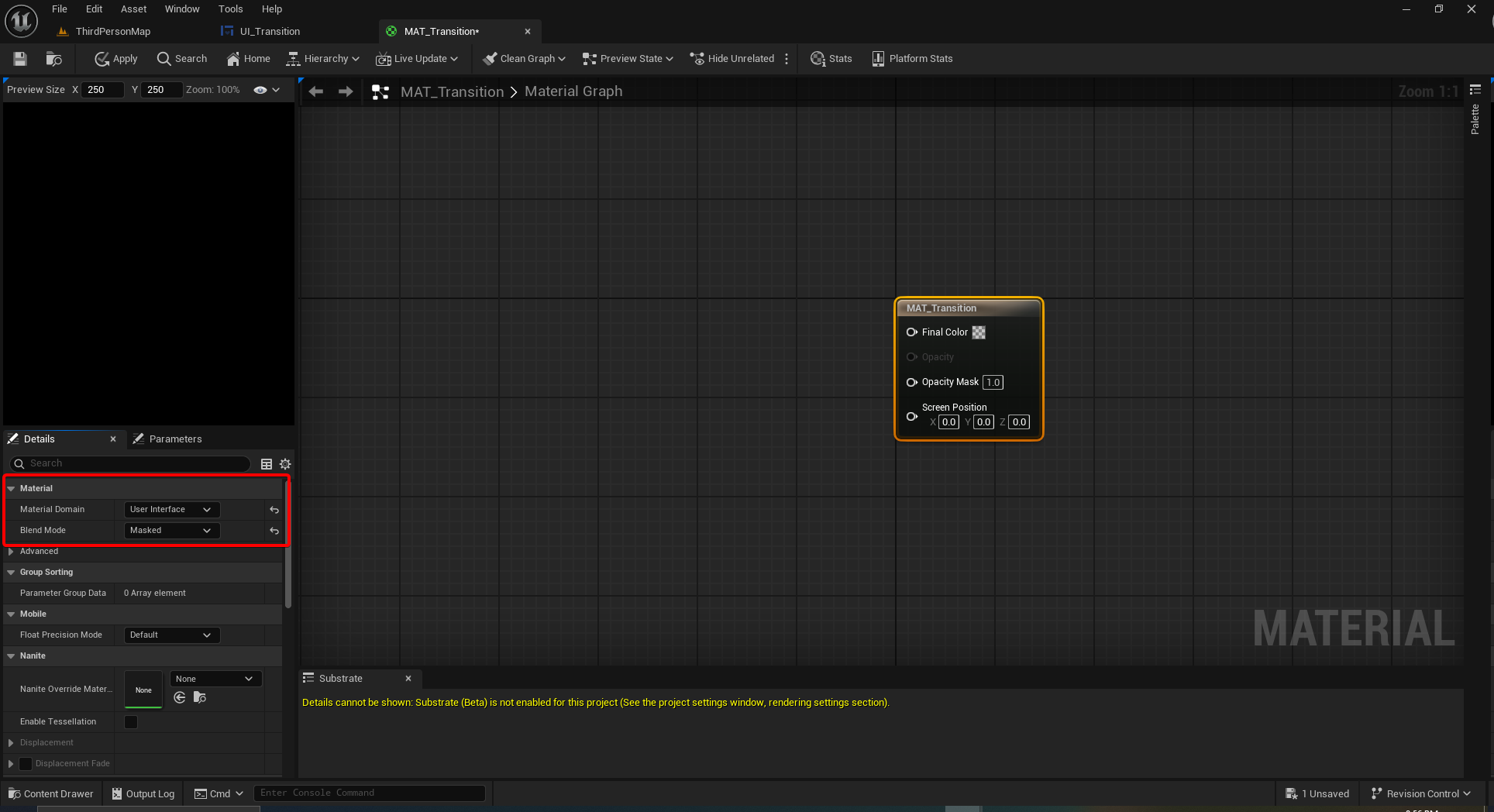The height and width of the screenshot is (812, 1494).
Task: Open the Content Drawer
Action: click(x=50, y=794)
